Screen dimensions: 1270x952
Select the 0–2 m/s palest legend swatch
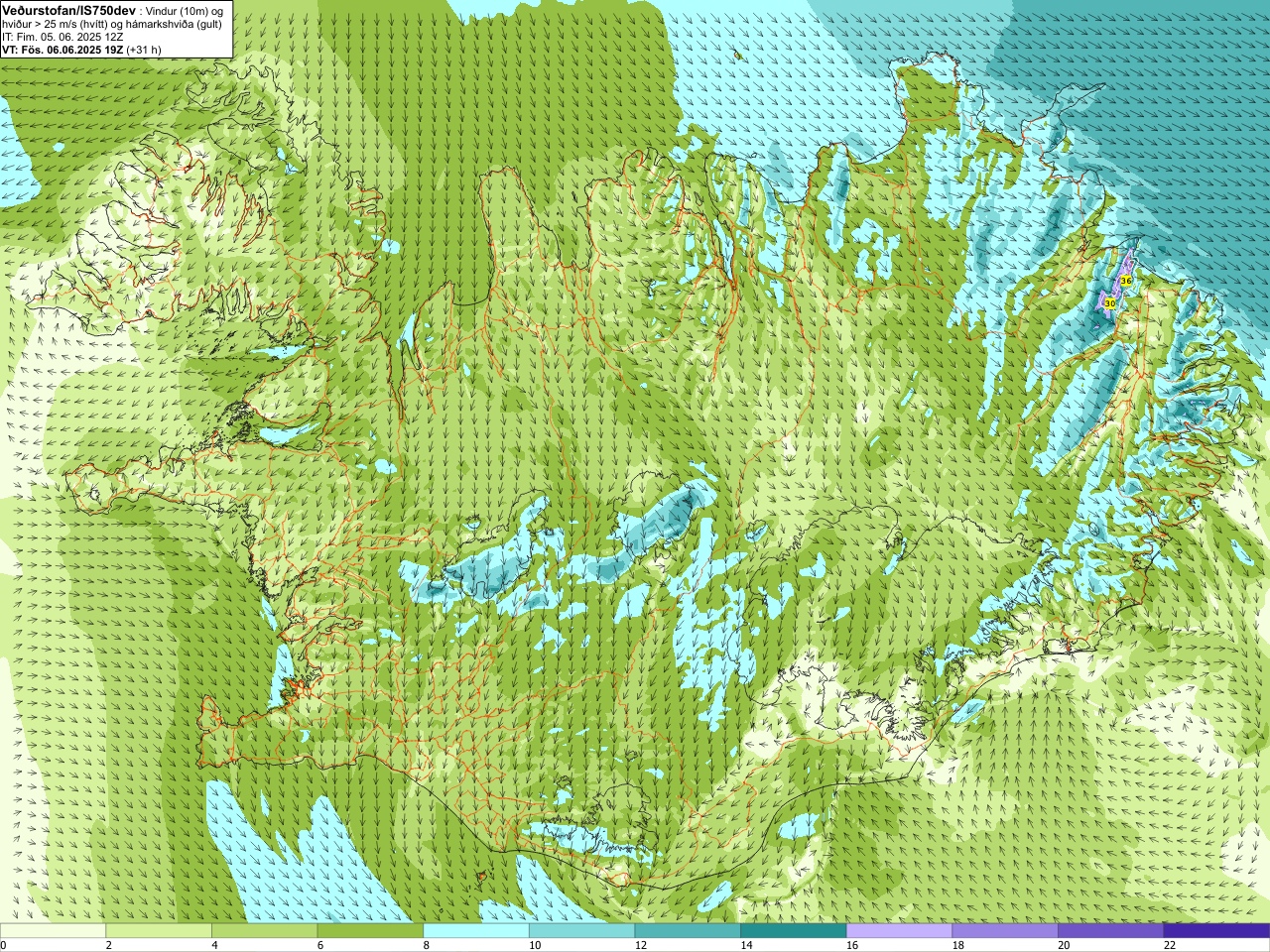tap(53, 931)
